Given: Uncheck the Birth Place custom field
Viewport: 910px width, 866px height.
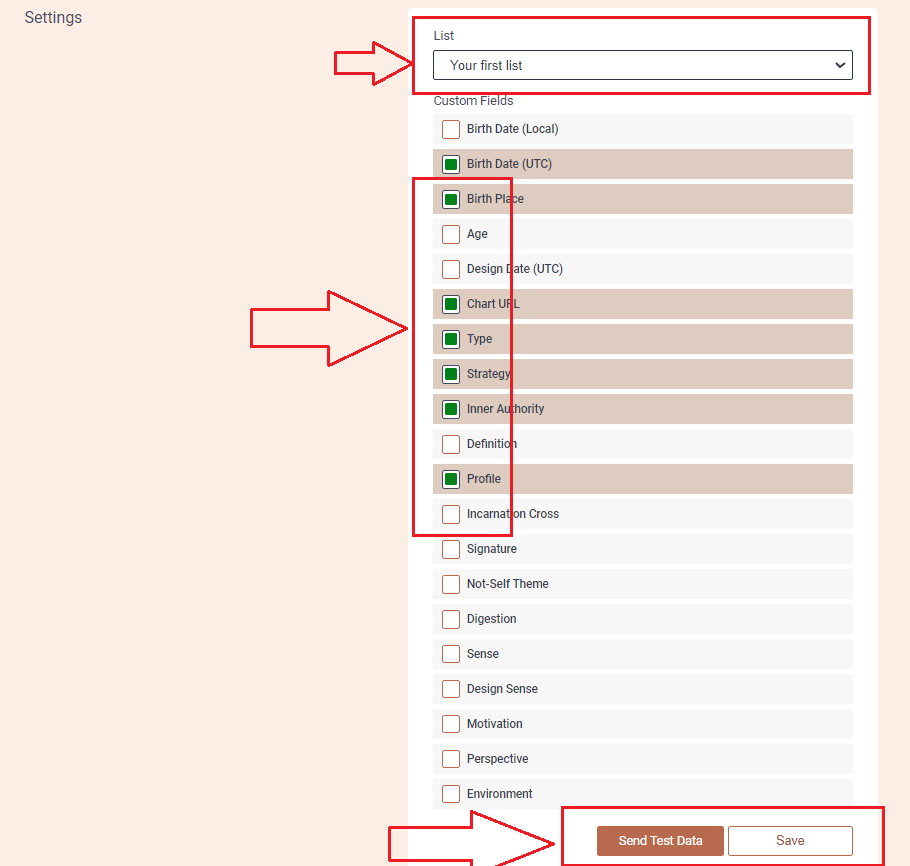Looking at the screenshot, I should coord(451,199).
